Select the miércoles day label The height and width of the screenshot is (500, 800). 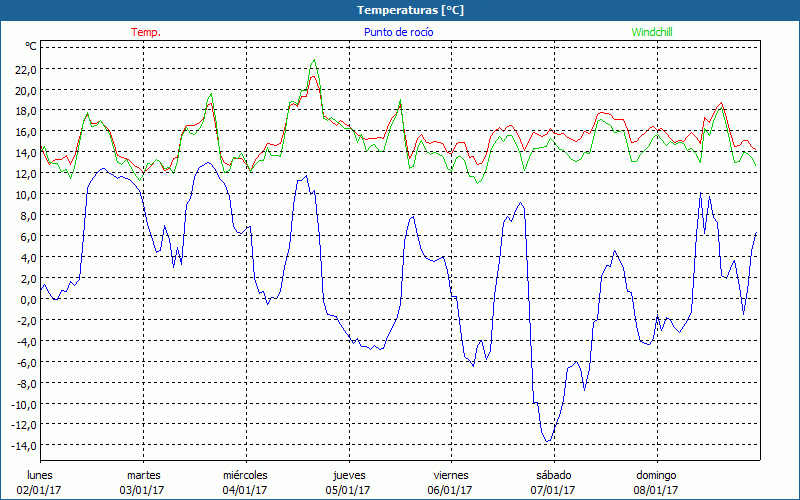point(245,475)
